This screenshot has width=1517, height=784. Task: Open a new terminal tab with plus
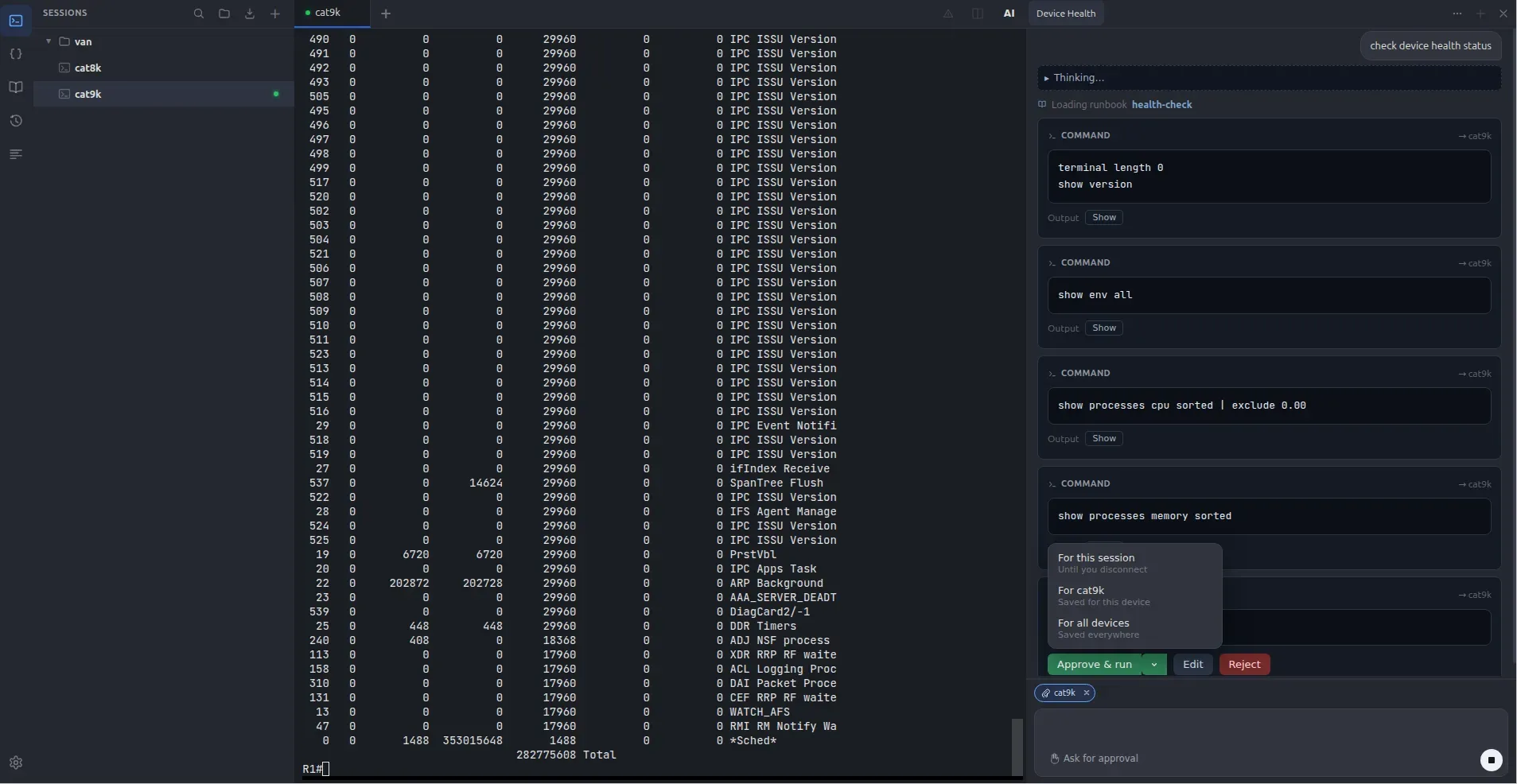click(386, 14)
